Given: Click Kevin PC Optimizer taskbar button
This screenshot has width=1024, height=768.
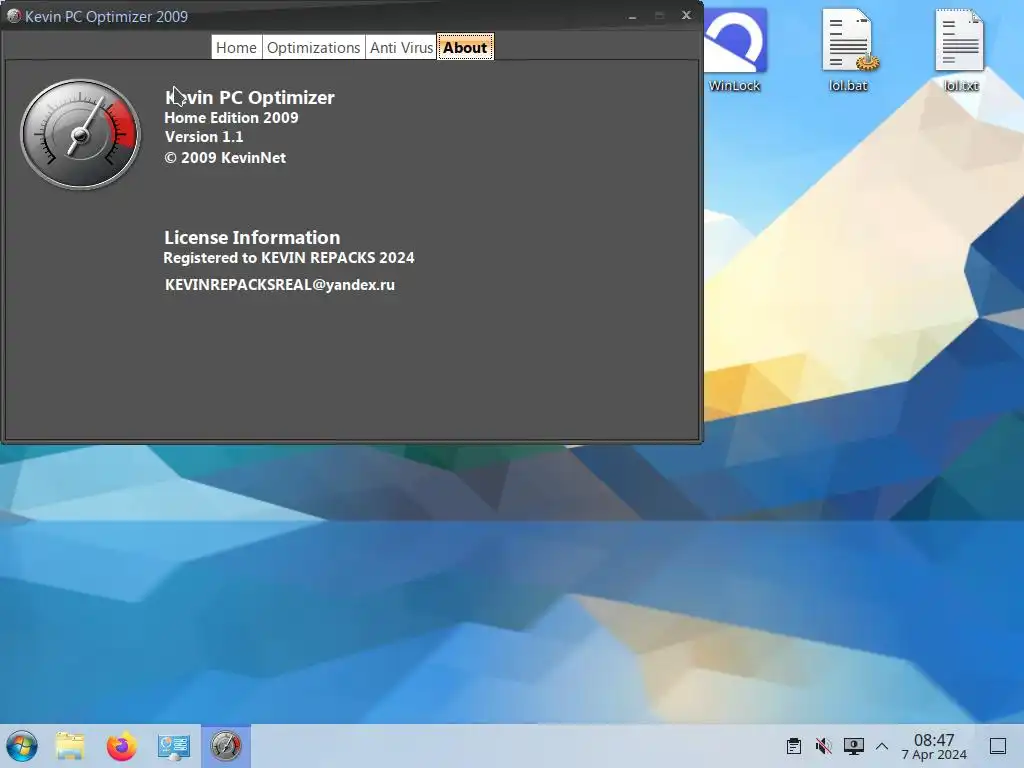Looking at the screenshot, I should point(226,746).
